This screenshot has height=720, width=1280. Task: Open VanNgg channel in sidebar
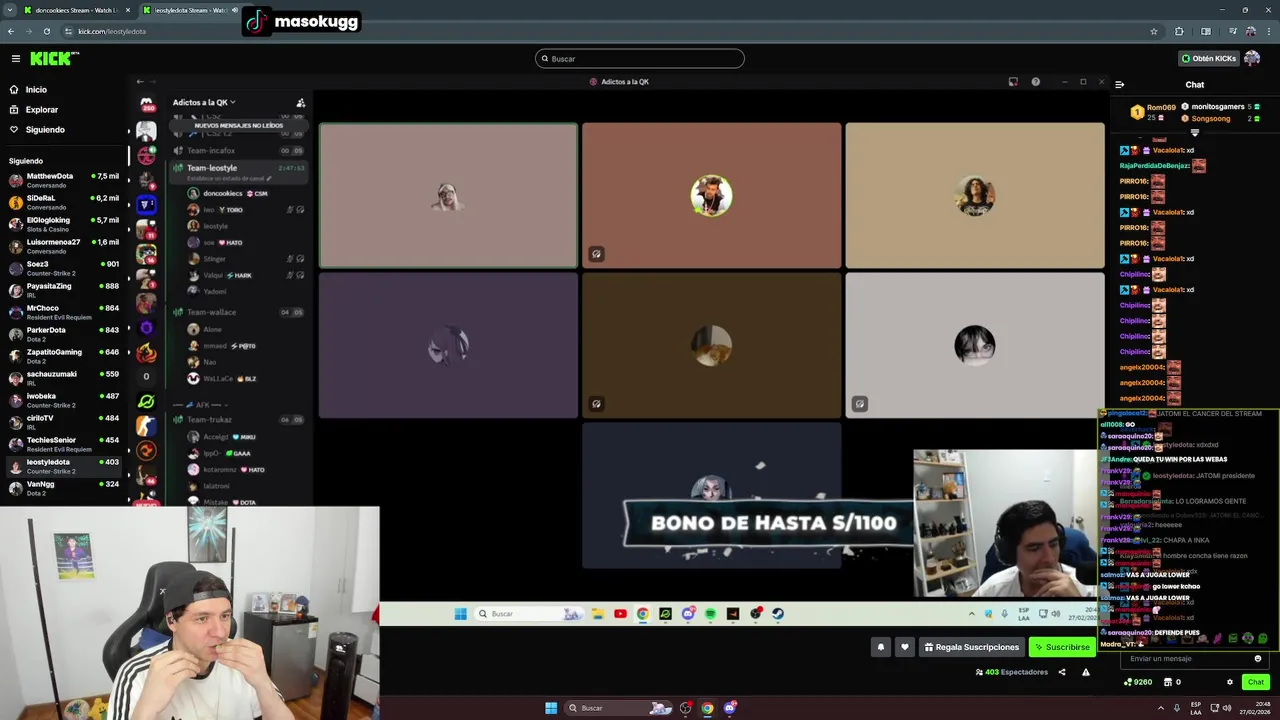tap(64, 488)
